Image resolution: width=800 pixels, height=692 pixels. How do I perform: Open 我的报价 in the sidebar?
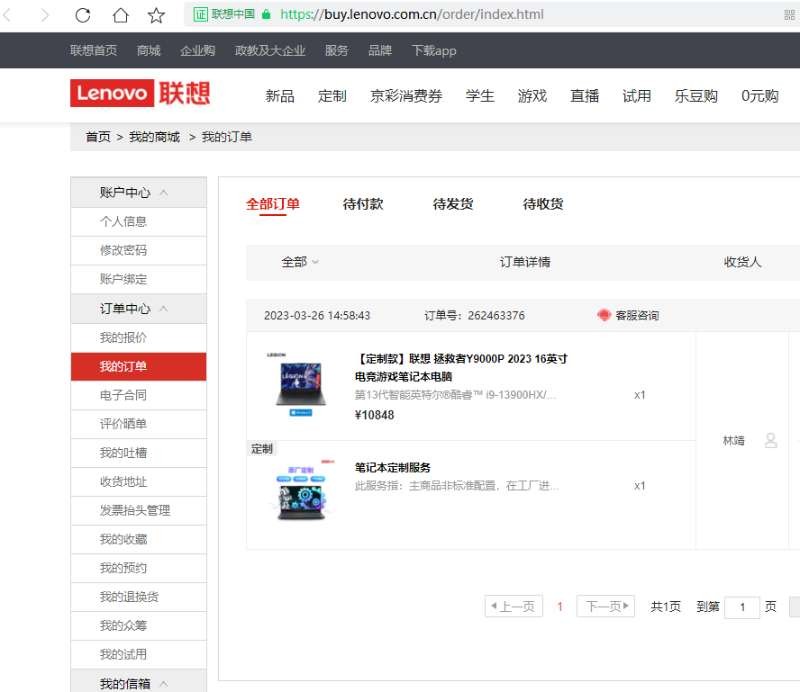[139, 337]
